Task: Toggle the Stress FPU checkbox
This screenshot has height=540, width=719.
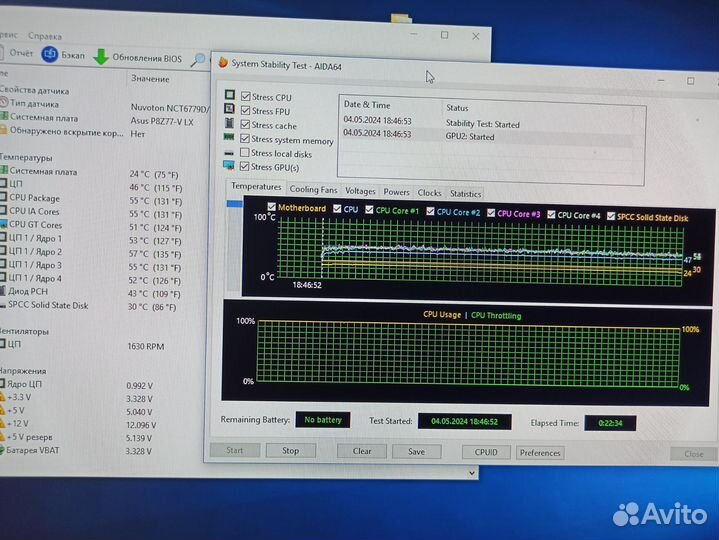Action: [245, 110]
